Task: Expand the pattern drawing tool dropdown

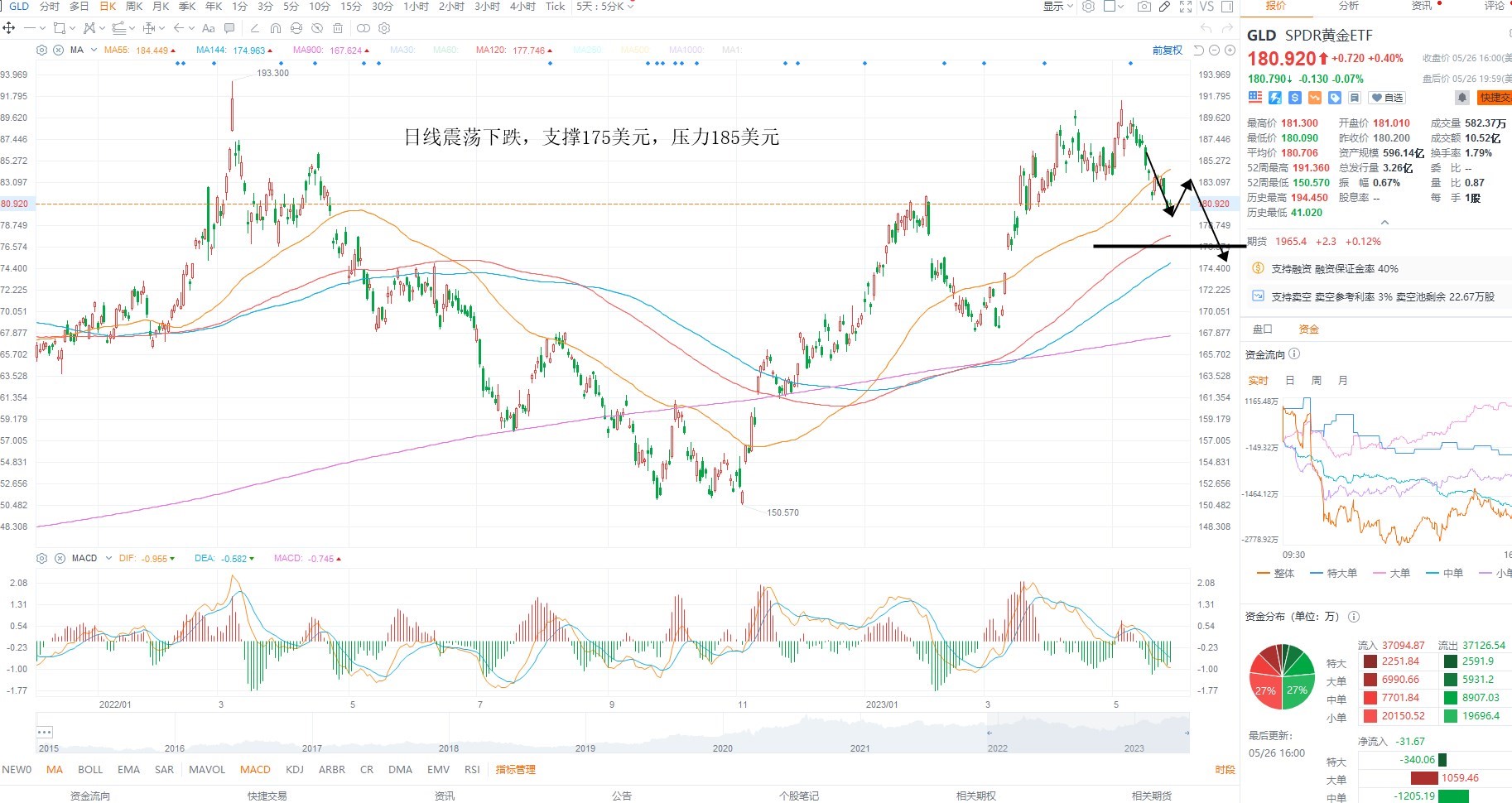Action: [x=103, y=28]
